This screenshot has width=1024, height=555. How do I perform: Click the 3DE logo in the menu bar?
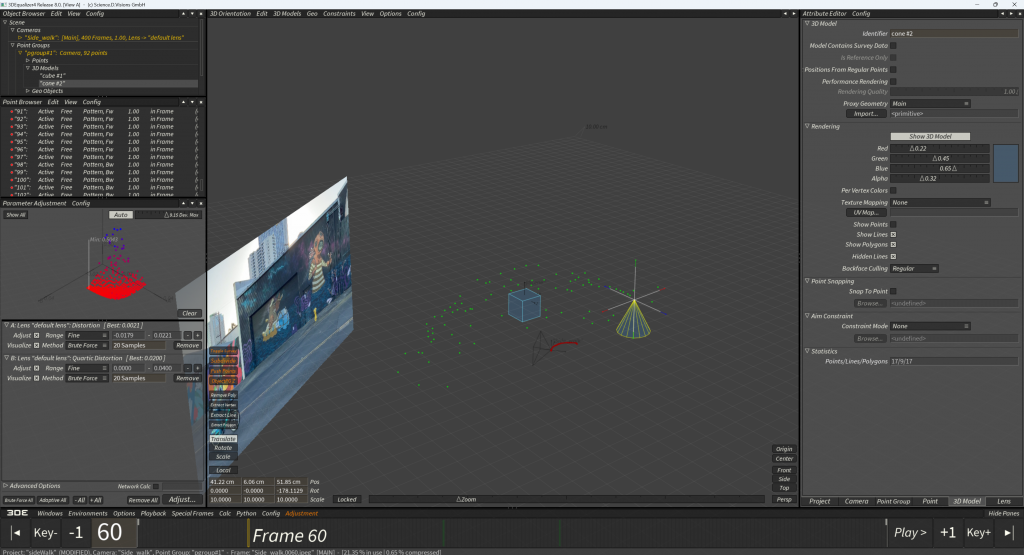pyautogui.click(x=17, y=513)
